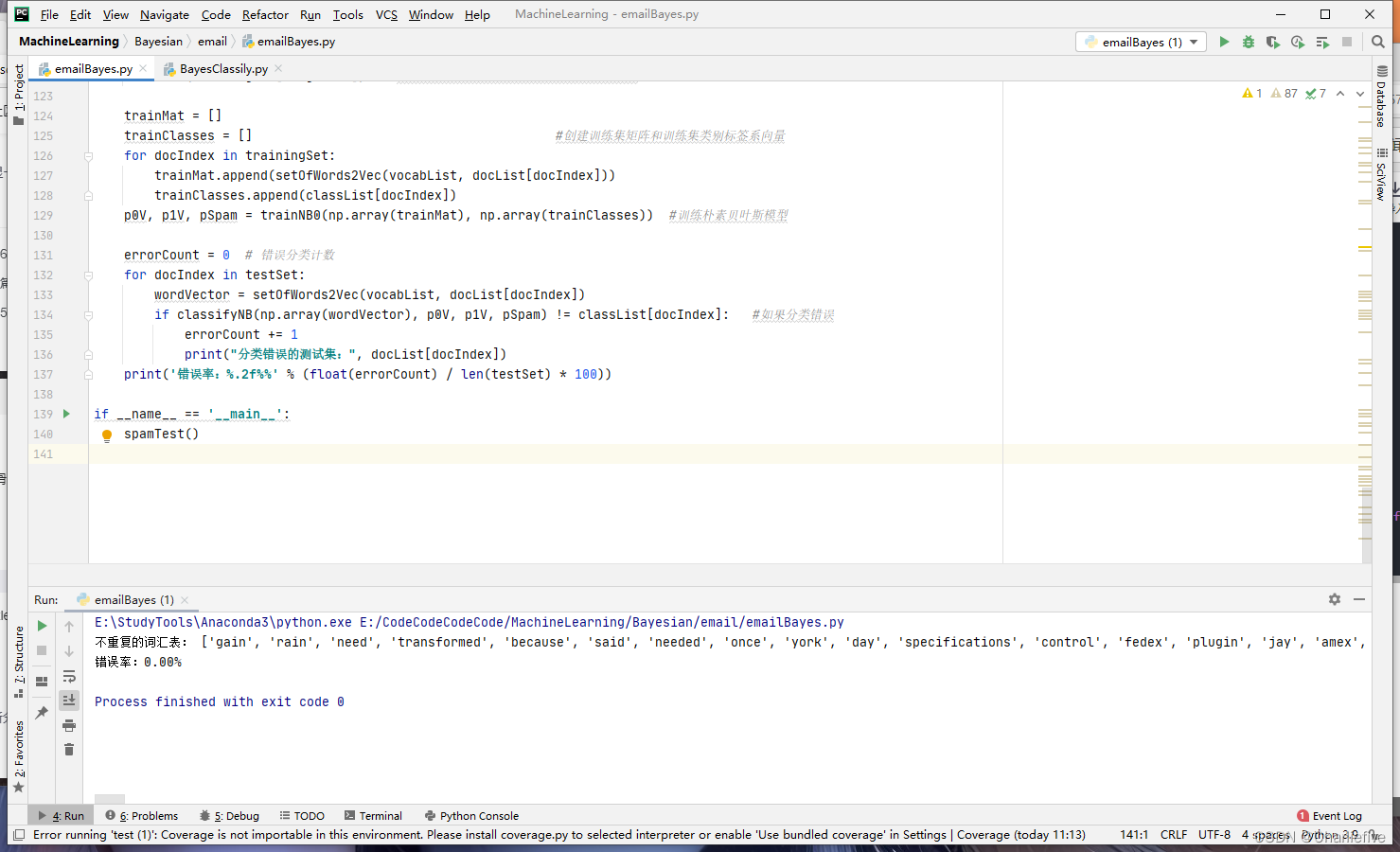Click the run gutter arrow at line 139

click(66, 414)
